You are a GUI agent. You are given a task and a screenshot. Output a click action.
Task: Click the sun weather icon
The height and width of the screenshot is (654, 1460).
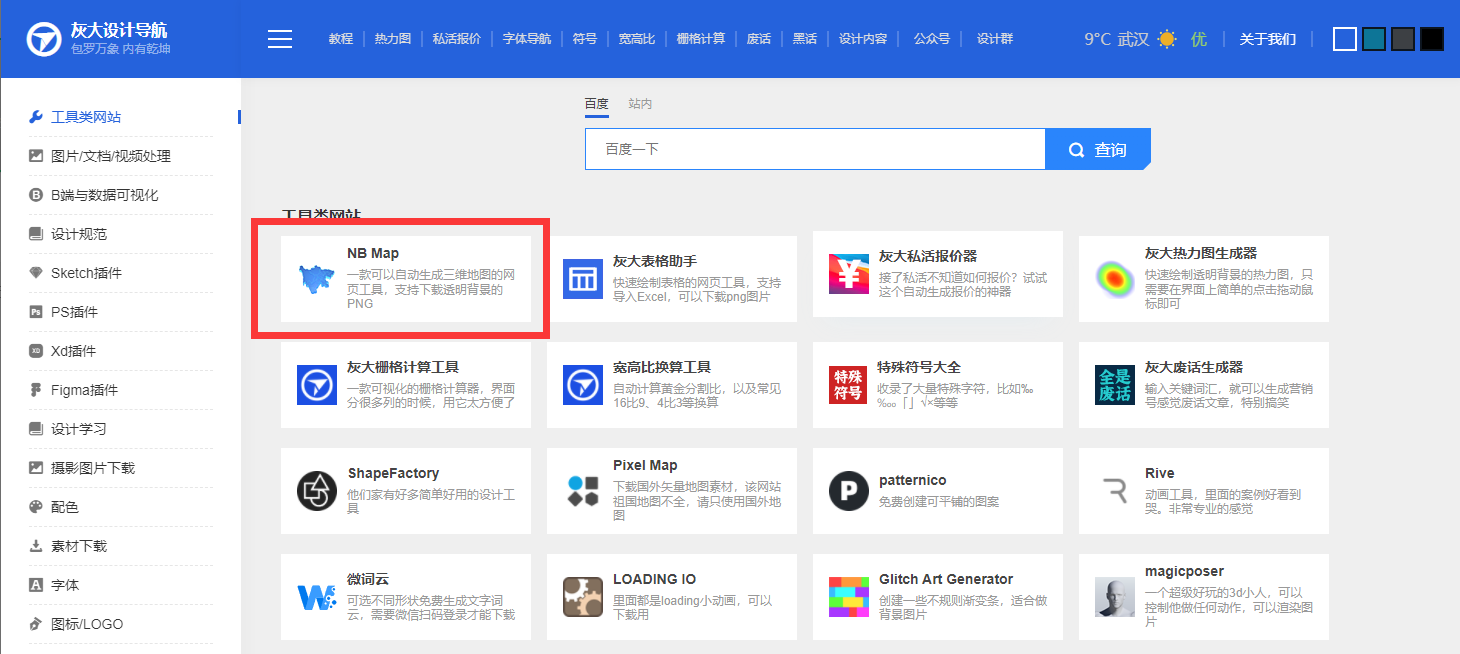[x=1167, y=39]
